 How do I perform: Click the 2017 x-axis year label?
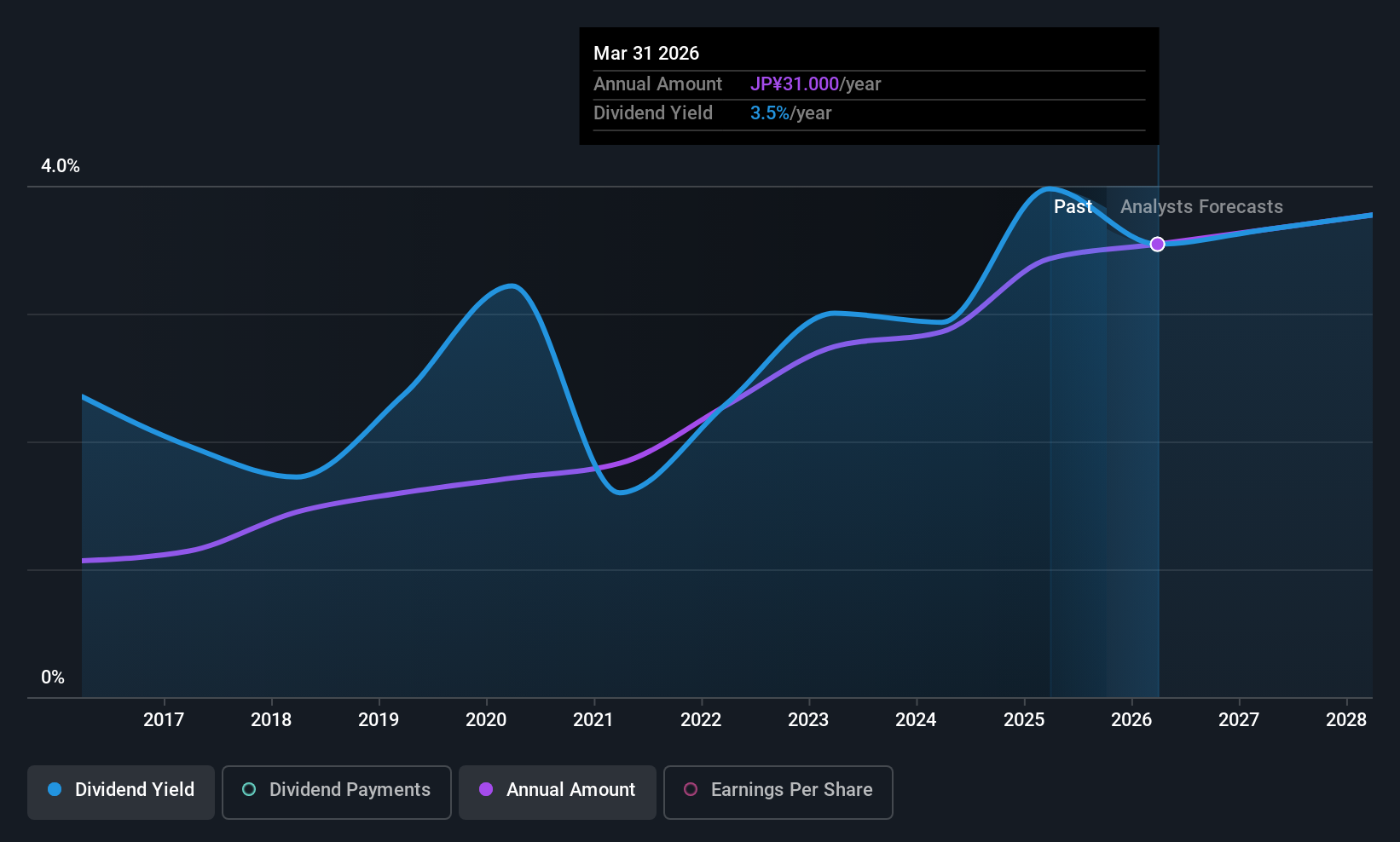click(x=164, y=720)
